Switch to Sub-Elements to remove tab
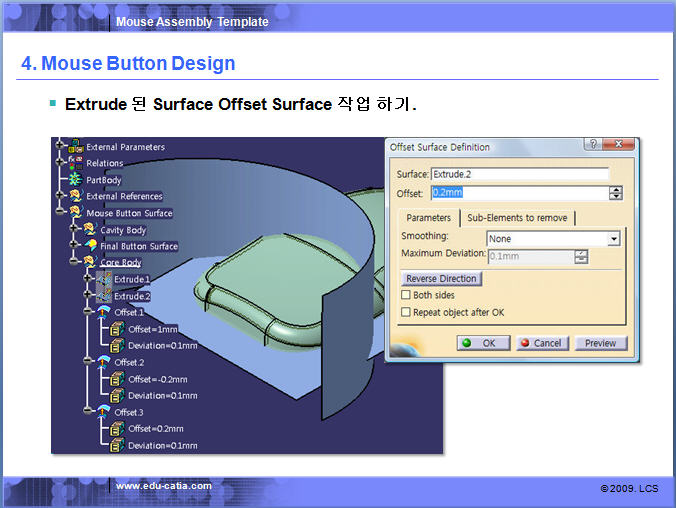The image size is (676, 508). pyautogui.click(x=517, y=218)
